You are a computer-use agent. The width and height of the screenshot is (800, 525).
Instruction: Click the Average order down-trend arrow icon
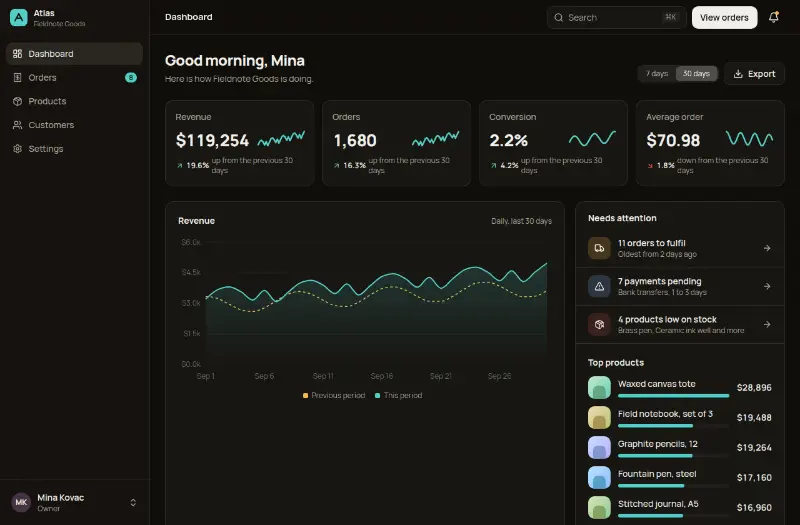coord(650,165)
